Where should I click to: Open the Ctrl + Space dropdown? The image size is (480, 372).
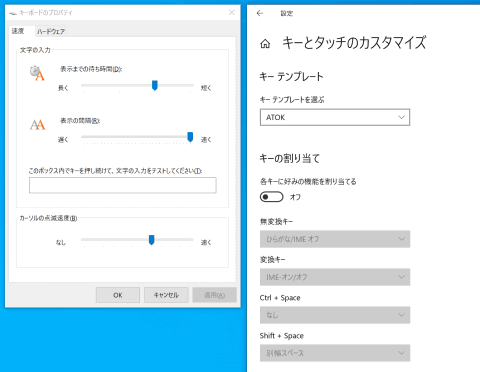335,315
